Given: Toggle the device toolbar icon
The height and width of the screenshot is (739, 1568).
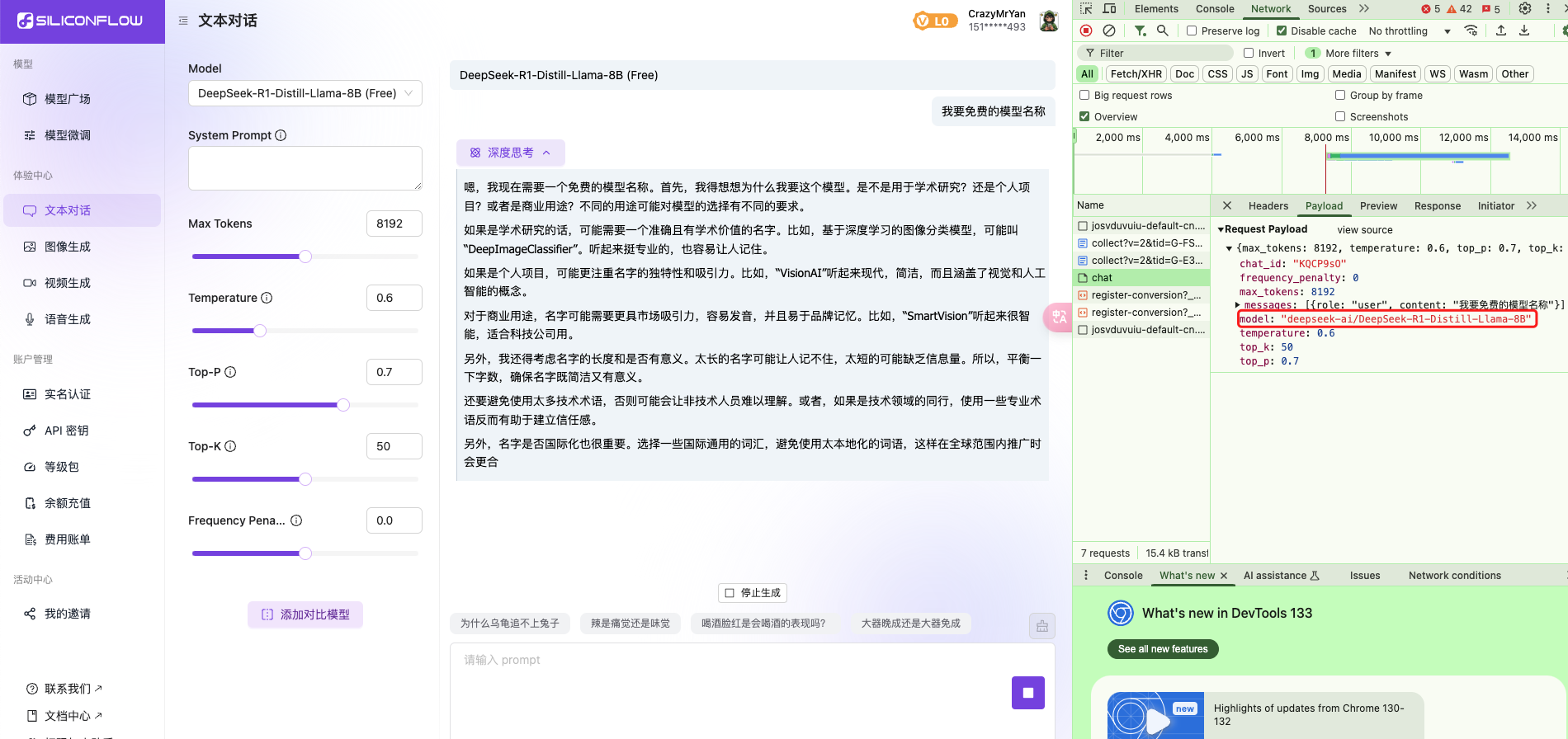Looking at the screenshot, I should [x=1109, y=9].
